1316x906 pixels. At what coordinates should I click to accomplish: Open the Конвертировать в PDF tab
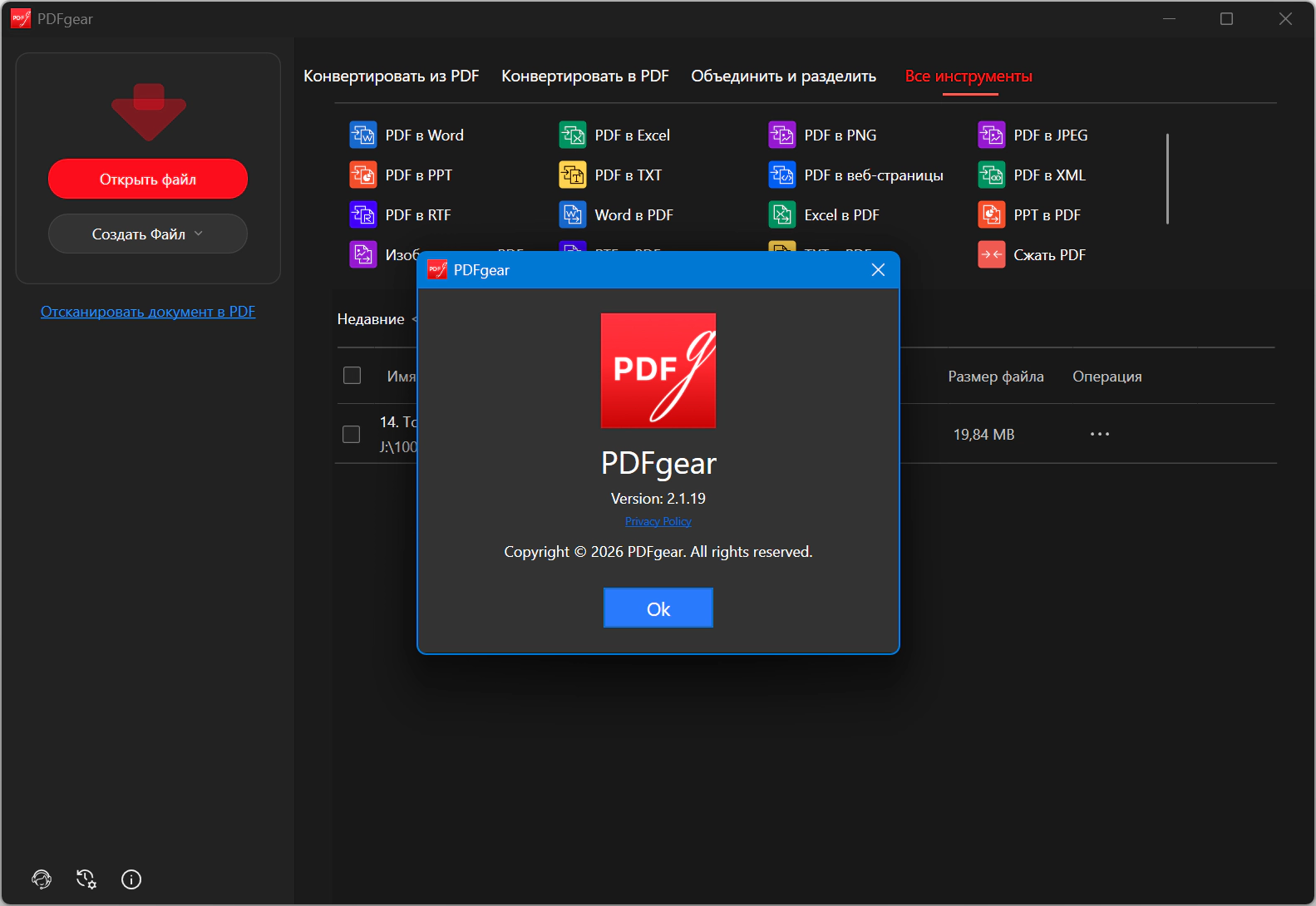tap(585, 76)
